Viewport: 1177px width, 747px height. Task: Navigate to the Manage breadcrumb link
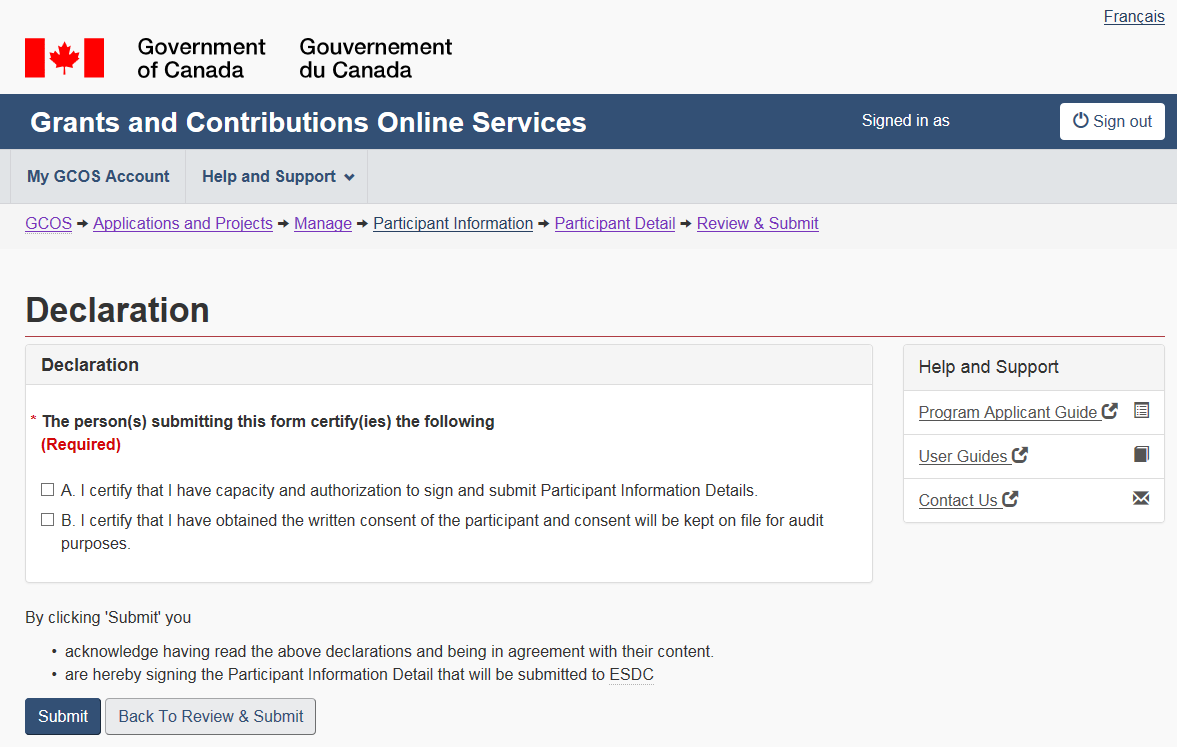coord(322,224)
